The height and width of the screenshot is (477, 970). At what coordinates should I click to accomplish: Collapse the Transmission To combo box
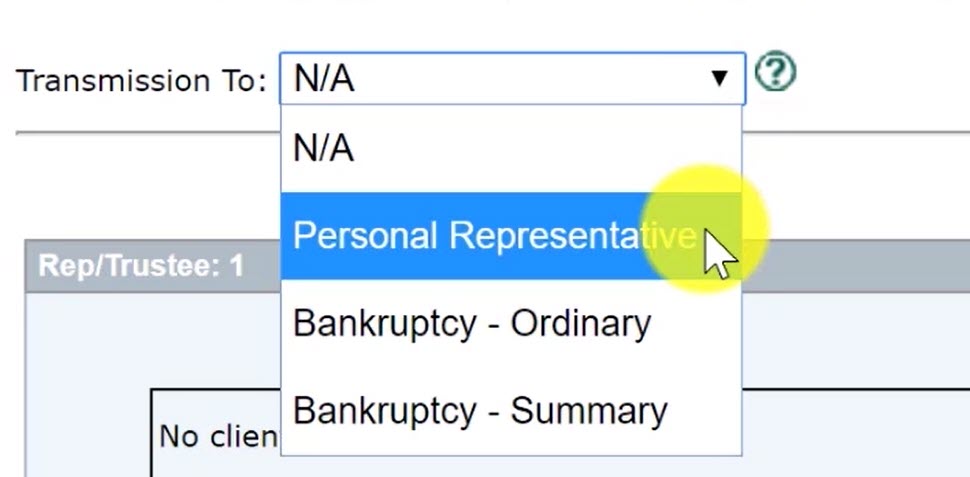[512, 79]
